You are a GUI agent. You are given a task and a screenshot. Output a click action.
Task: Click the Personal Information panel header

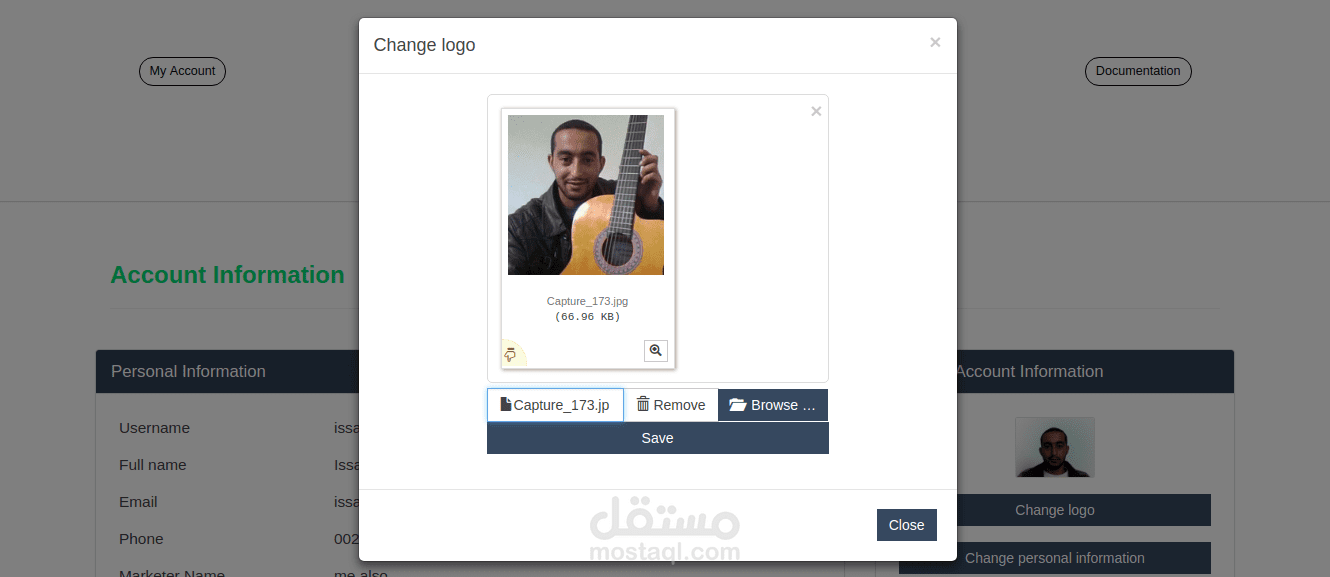pos(227,371)
